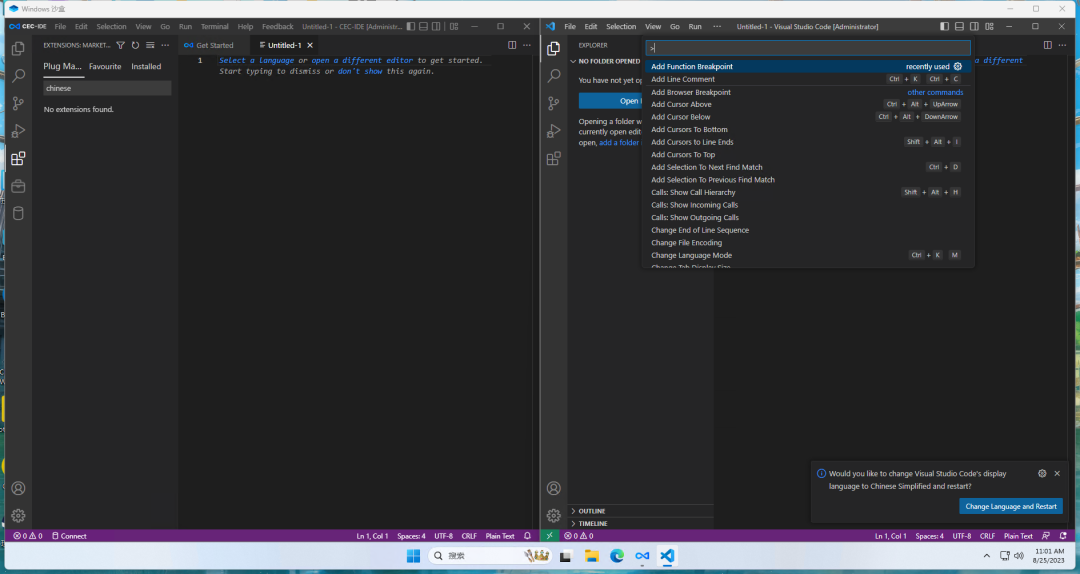This screenshot has height=574, width=1080.
Task: Open Manage gear in Visual Studio Code
Action: pos(554,515)
